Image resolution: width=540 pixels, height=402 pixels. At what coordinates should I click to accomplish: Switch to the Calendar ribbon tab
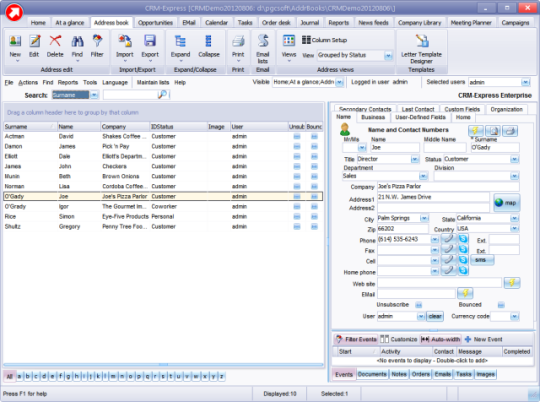[216, 23]
